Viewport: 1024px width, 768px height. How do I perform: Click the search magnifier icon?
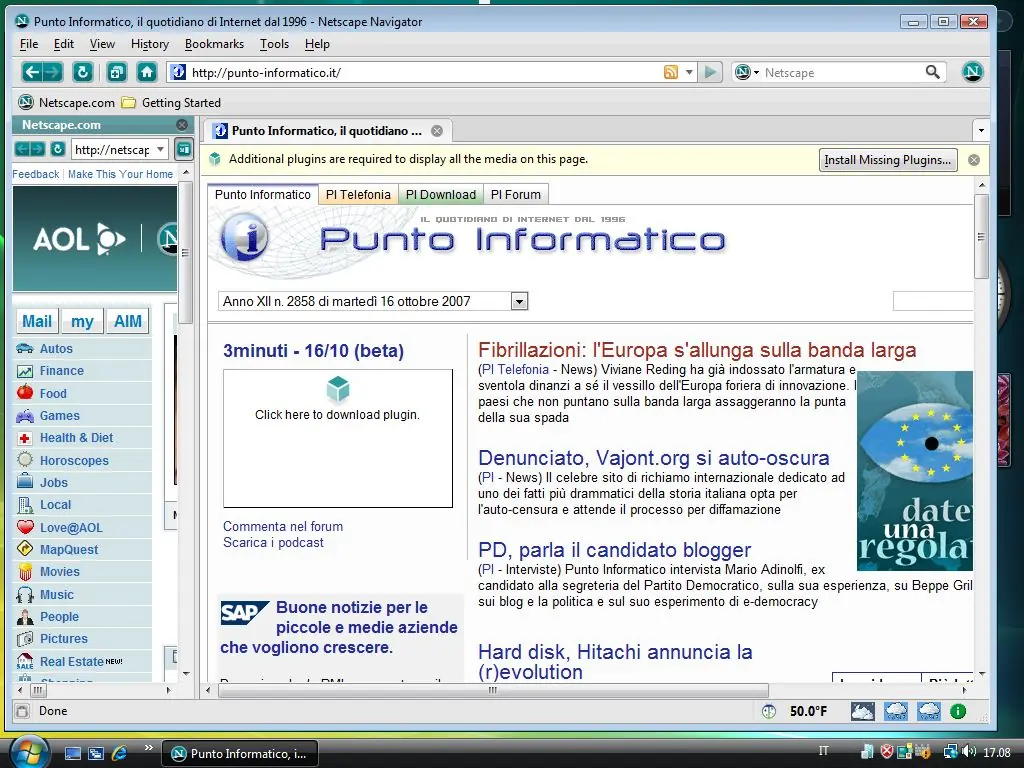coord(933,72)
